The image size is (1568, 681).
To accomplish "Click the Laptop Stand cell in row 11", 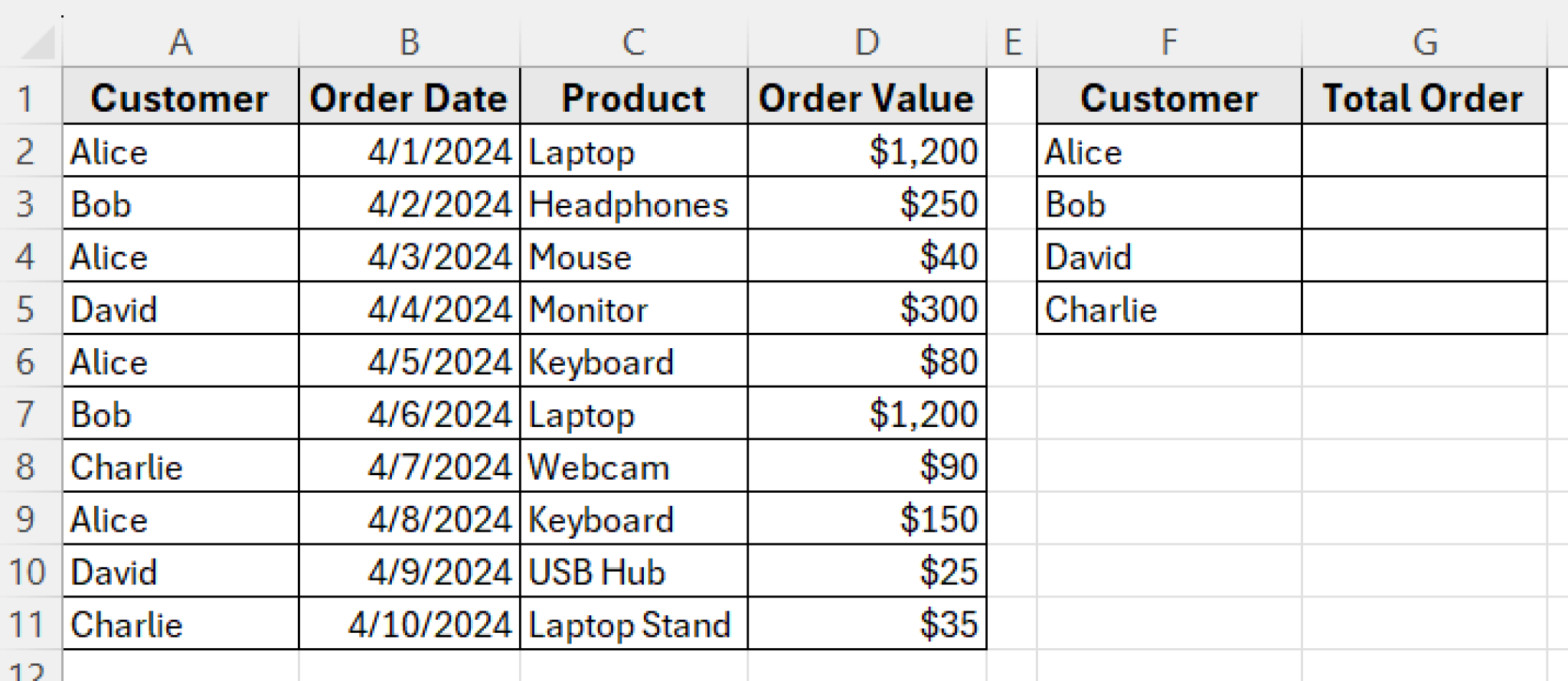I will point(633,624).
